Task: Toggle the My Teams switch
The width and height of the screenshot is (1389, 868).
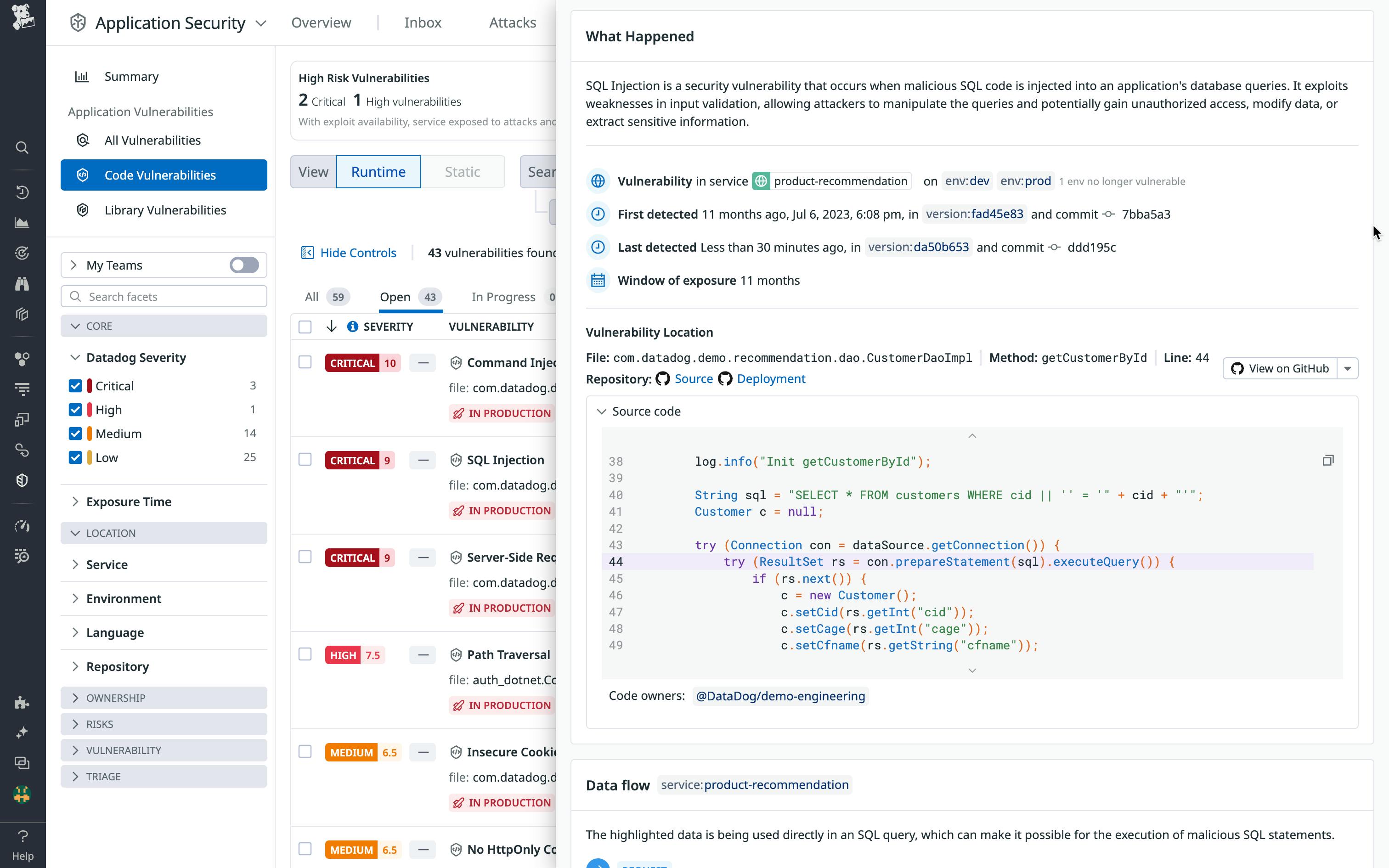Action: coord(243,265)
